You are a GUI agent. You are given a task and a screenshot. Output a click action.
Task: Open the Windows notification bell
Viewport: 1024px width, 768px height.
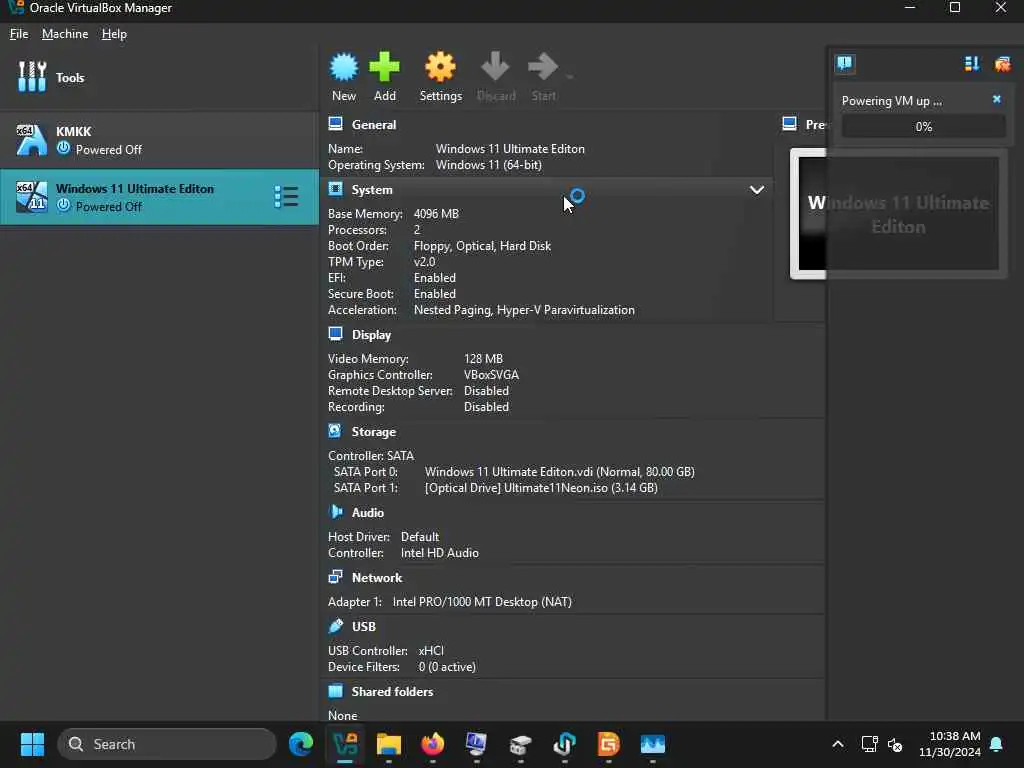pyautogui.click(x=997, y=744)
